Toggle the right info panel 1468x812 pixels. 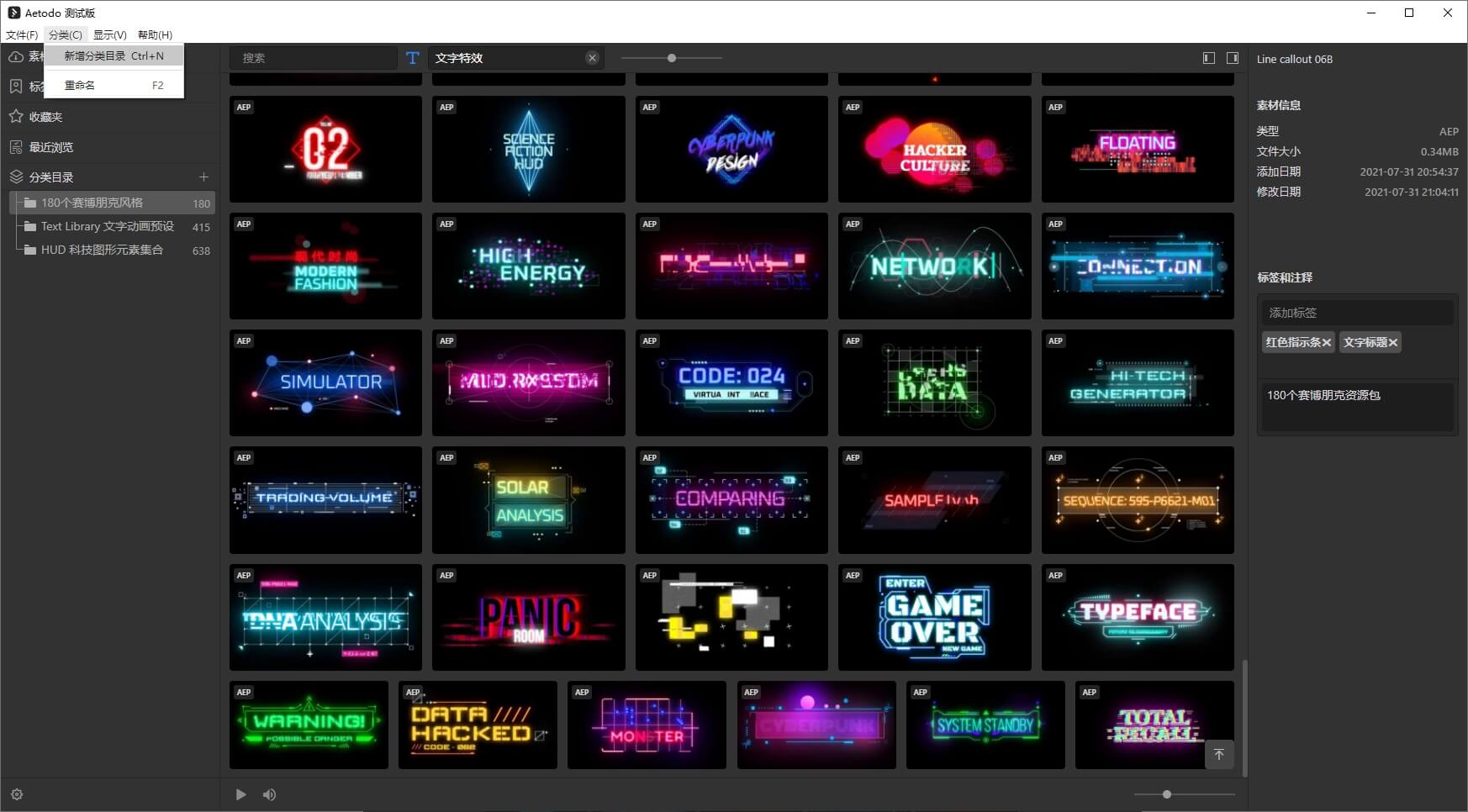1233,58
